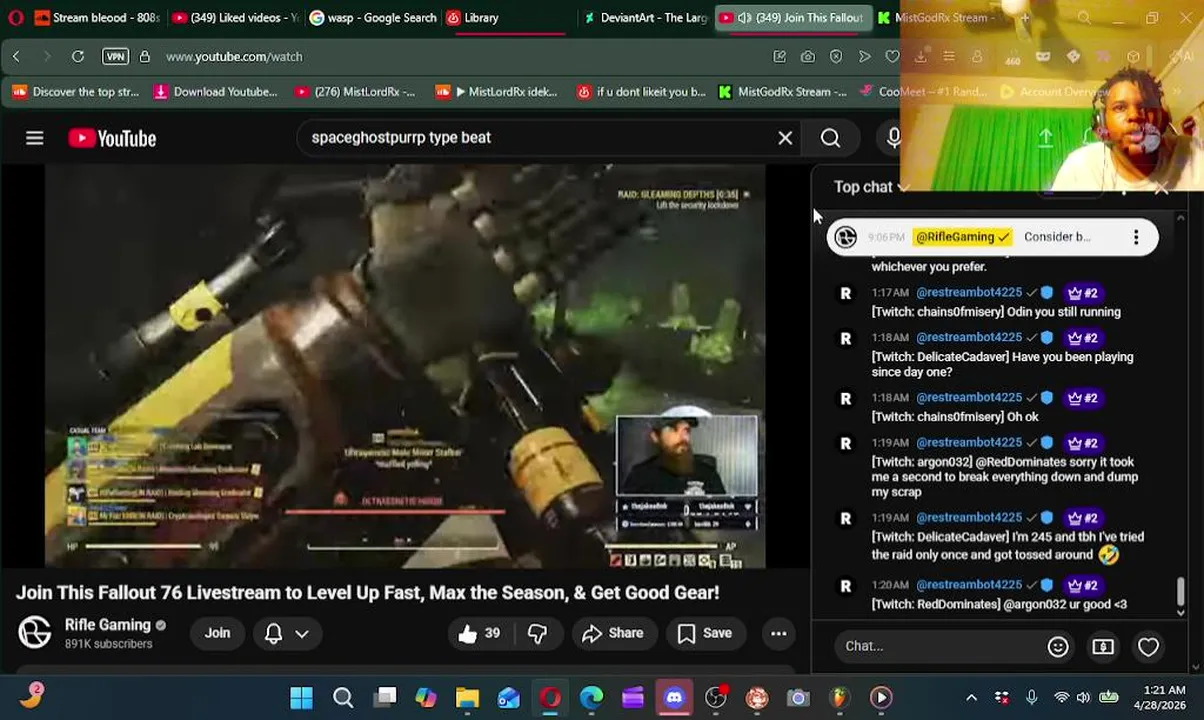
Task: Open MistGodRx Stream bookmark
Action: click(x=782, y=92)
